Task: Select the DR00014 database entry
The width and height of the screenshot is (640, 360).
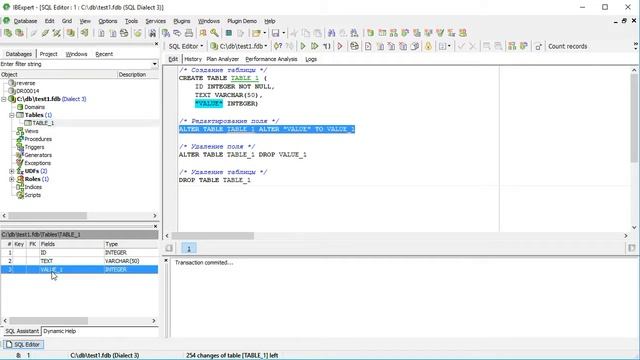Action: click(27, 91)
